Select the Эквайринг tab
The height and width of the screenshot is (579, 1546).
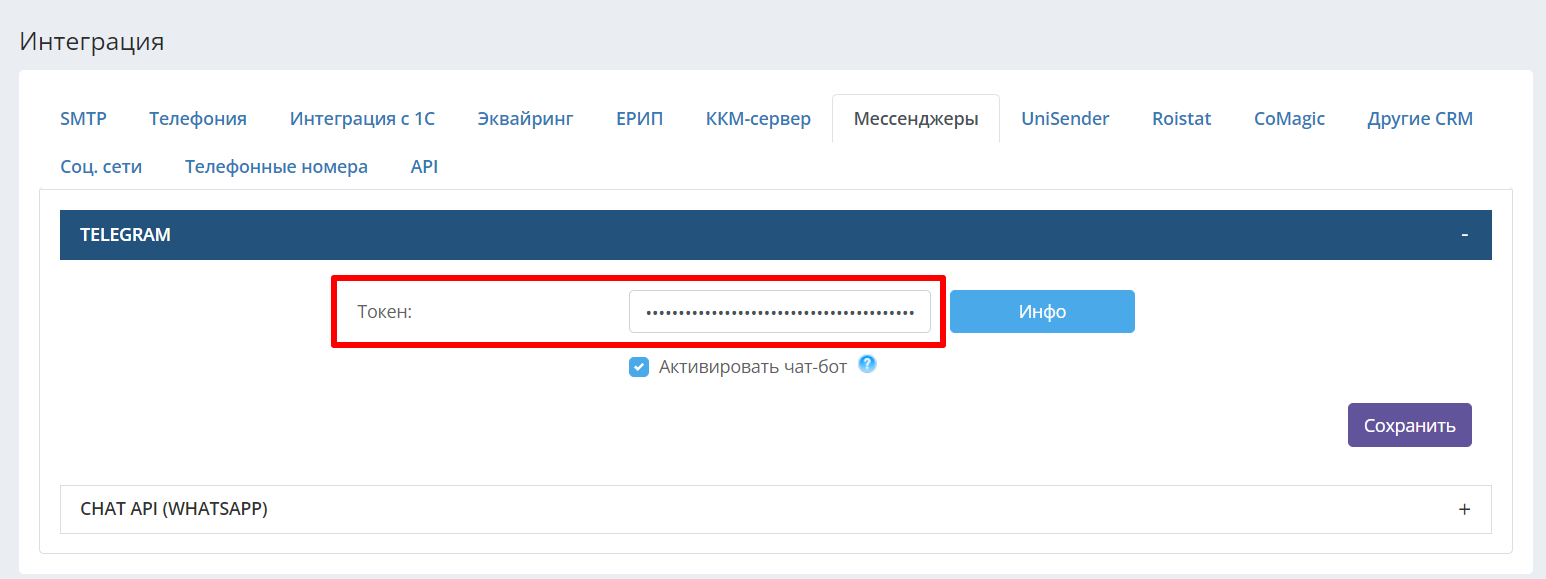click(x=525, y=118)
